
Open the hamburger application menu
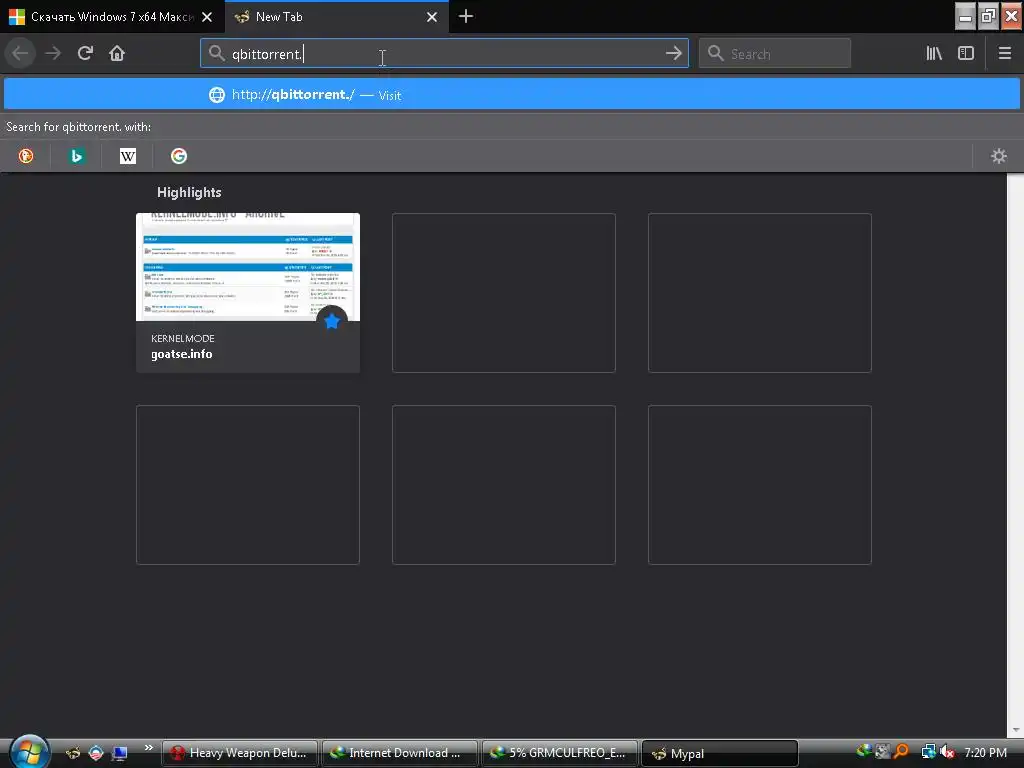tap(1004, 54)
